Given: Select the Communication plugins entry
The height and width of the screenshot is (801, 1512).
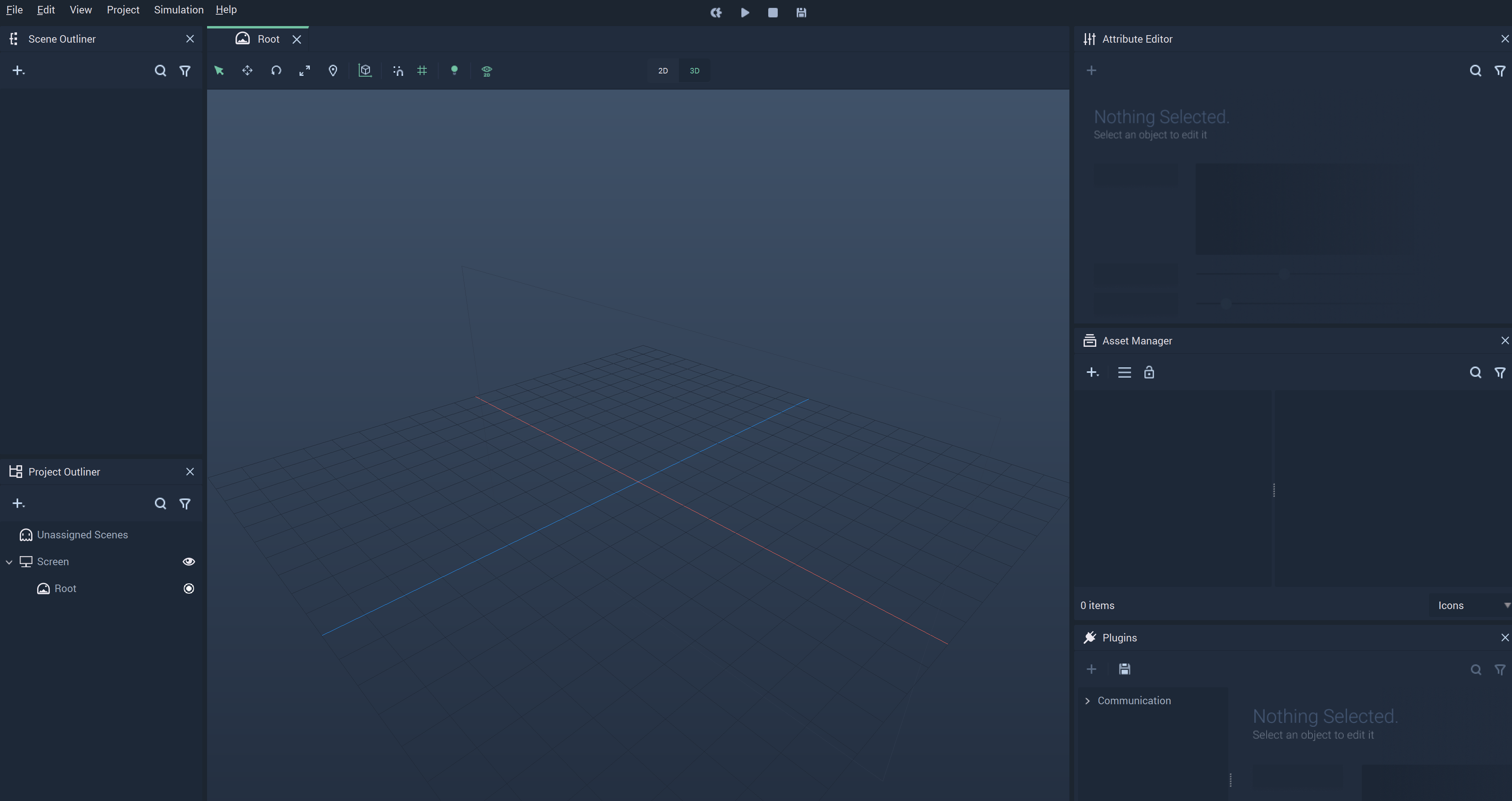Looking at the screenshot, I should pyautogui.click(x=1134, y=700).
